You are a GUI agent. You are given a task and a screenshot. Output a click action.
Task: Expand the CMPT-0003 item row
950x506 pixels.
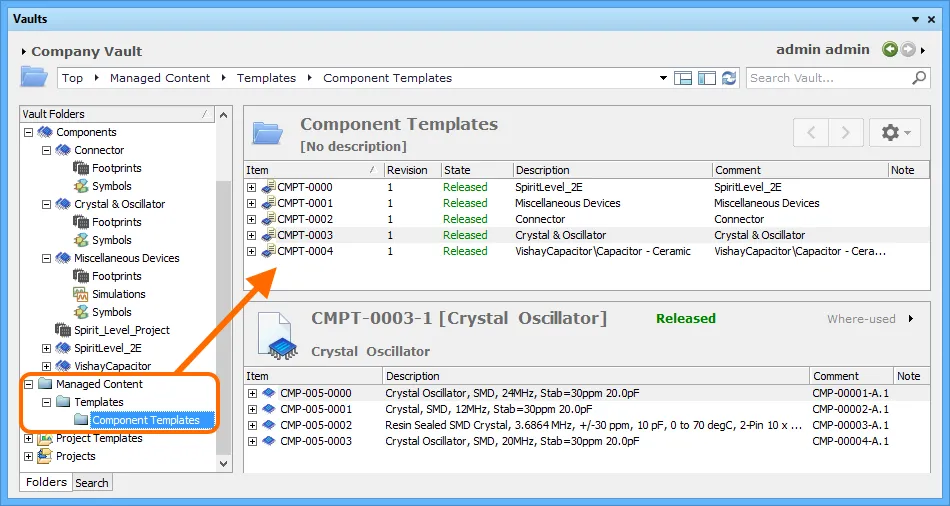[x=252, y=235]
